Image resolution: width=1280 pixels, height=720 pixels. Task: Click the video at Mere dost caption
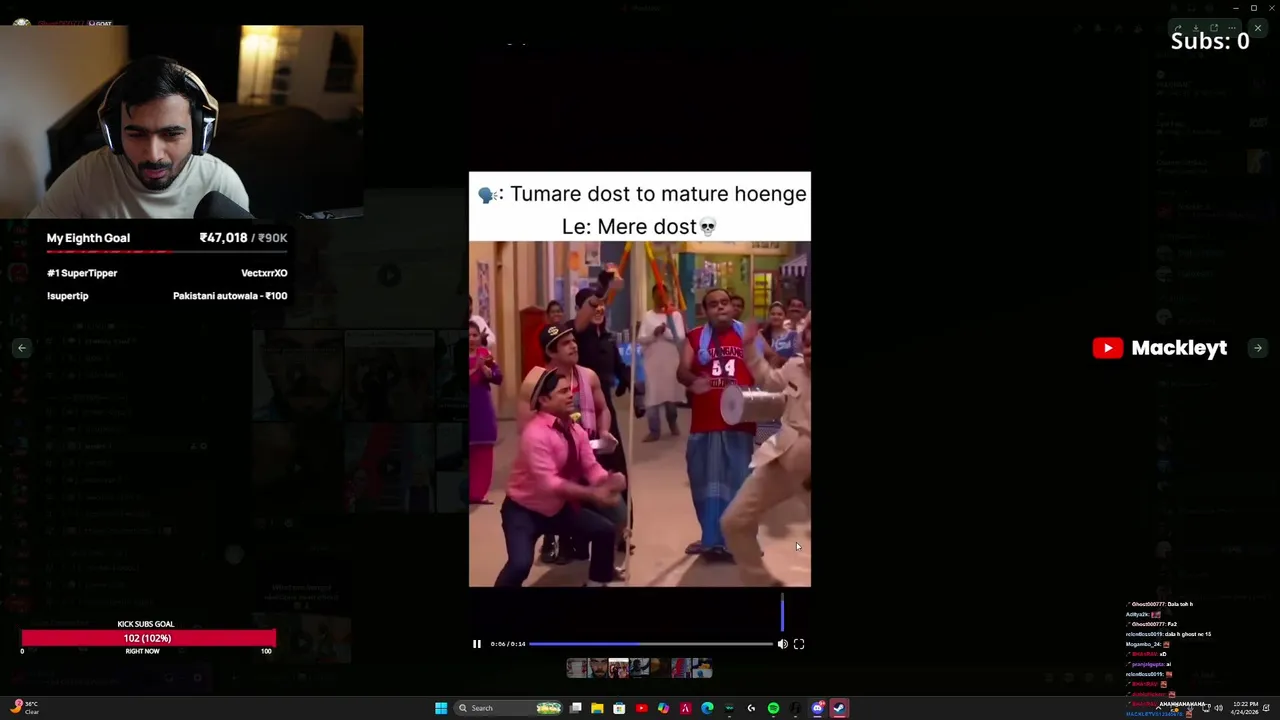coord(639,227)
